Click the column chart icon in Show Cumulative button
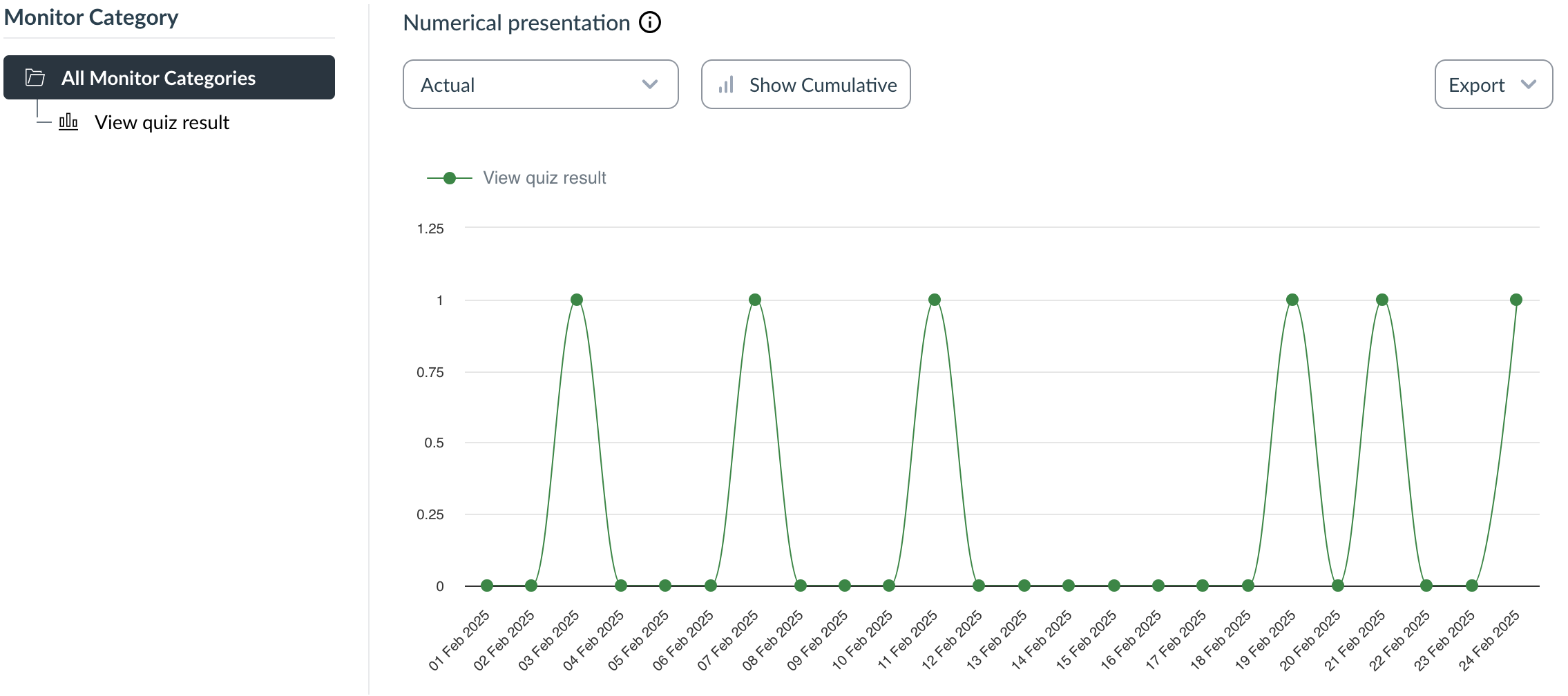Image resolution: width=1568 pixels, height=696 pixels. click(726, 84)
